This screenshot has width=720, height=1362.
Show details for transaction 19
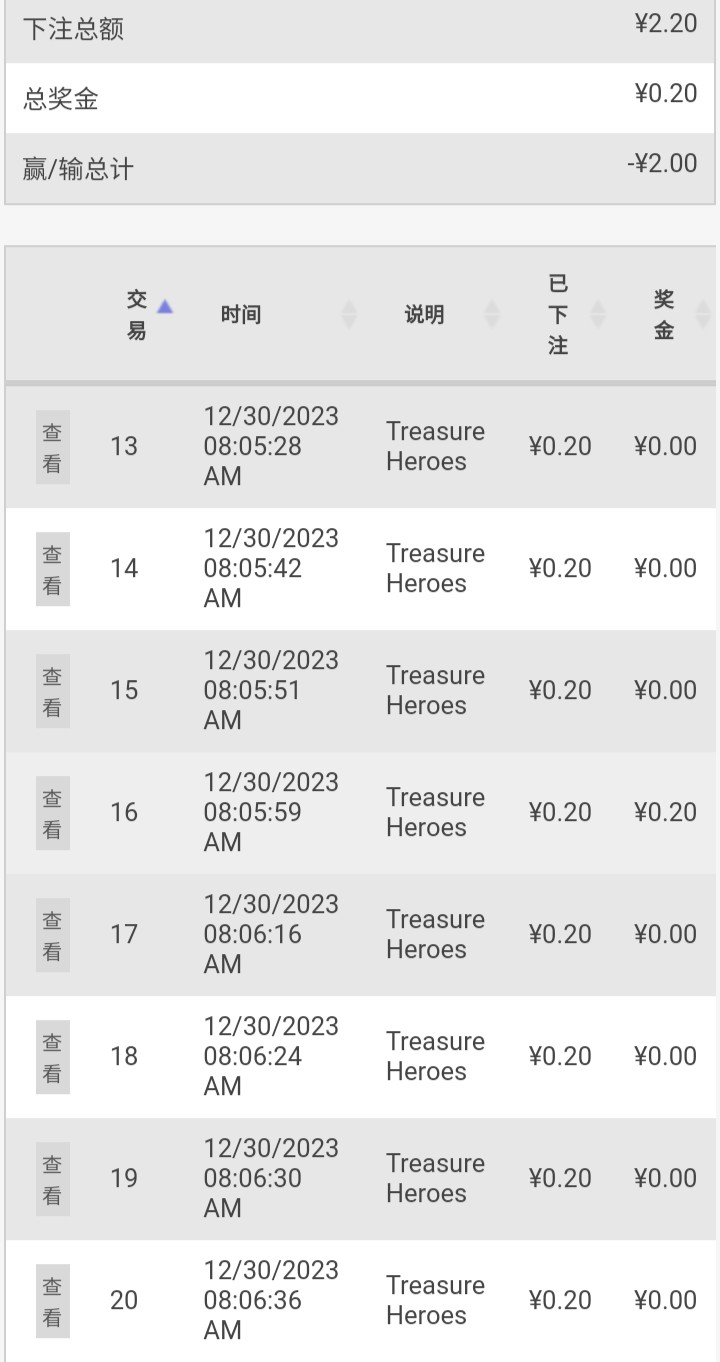coord(53,1179)
